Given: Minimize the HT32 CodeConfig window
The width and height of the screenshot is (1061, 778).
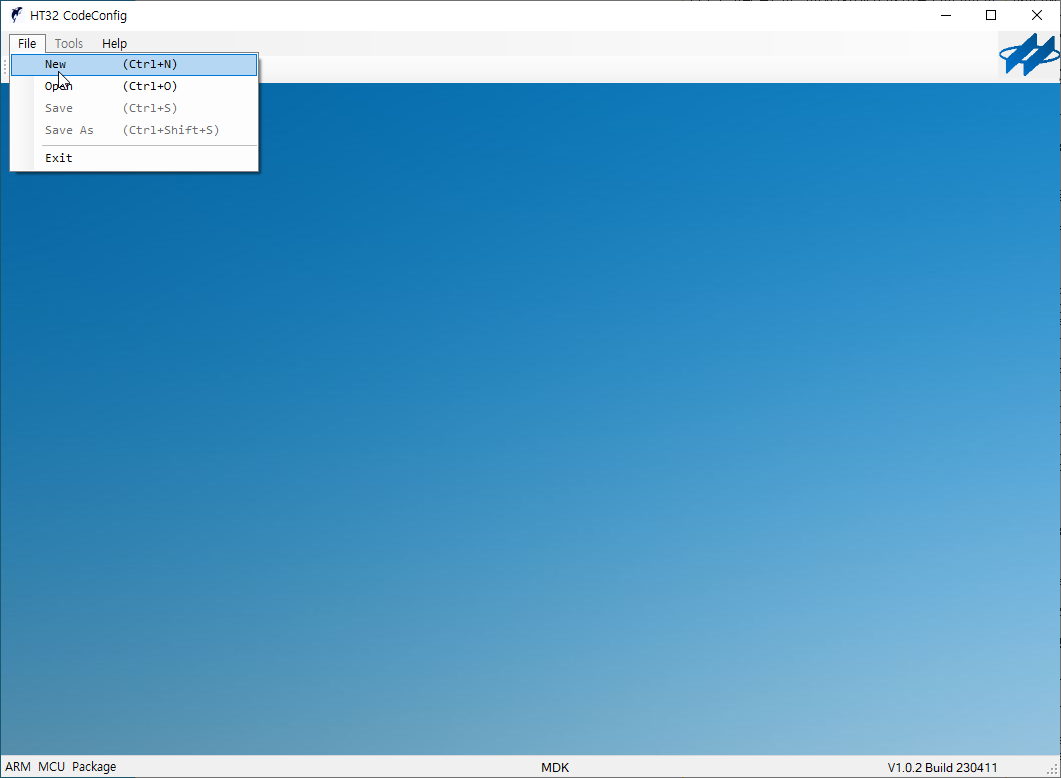Looking at the screenshot, I should click(x=946, y=15).
